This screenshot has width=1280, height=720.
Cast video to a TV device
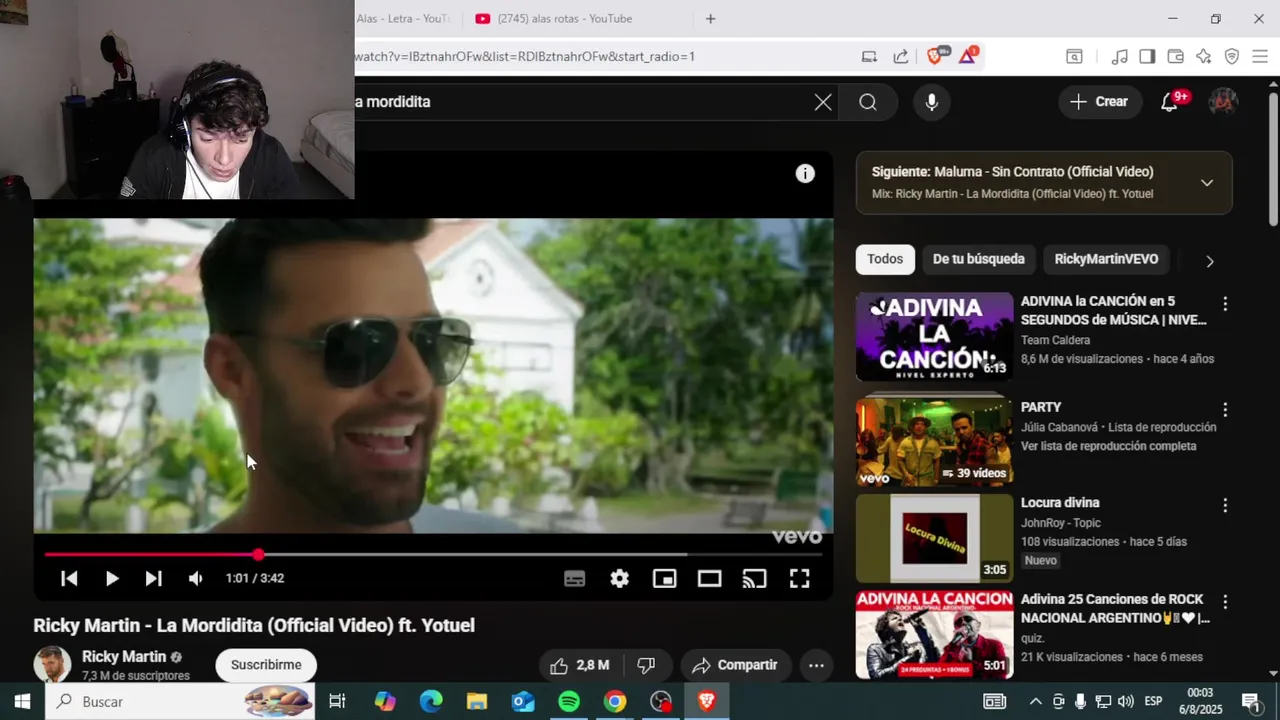(x=754, y=578)
